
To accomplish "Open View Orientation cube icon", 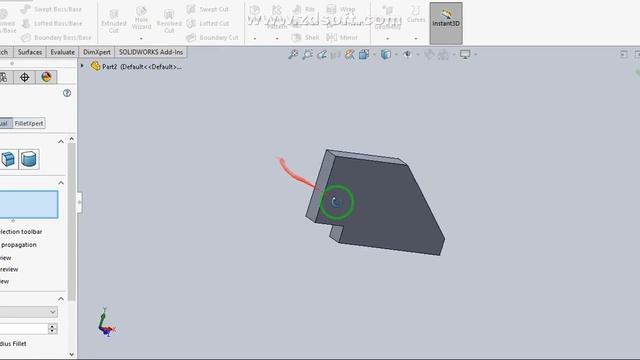I will 363,54.
